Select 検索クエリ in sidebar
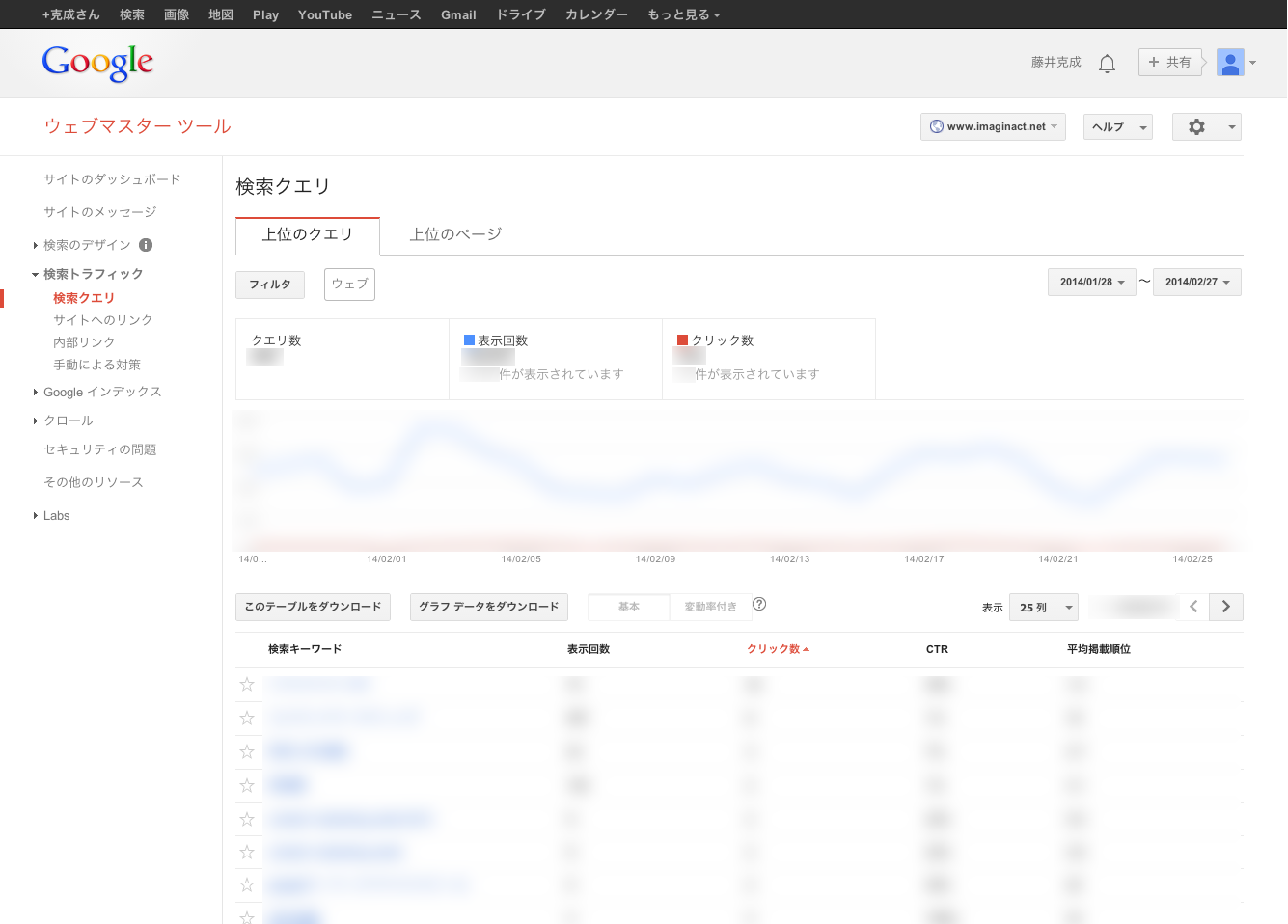Image resolution: width=1288 pixels, height=924 pixels. 84,298
